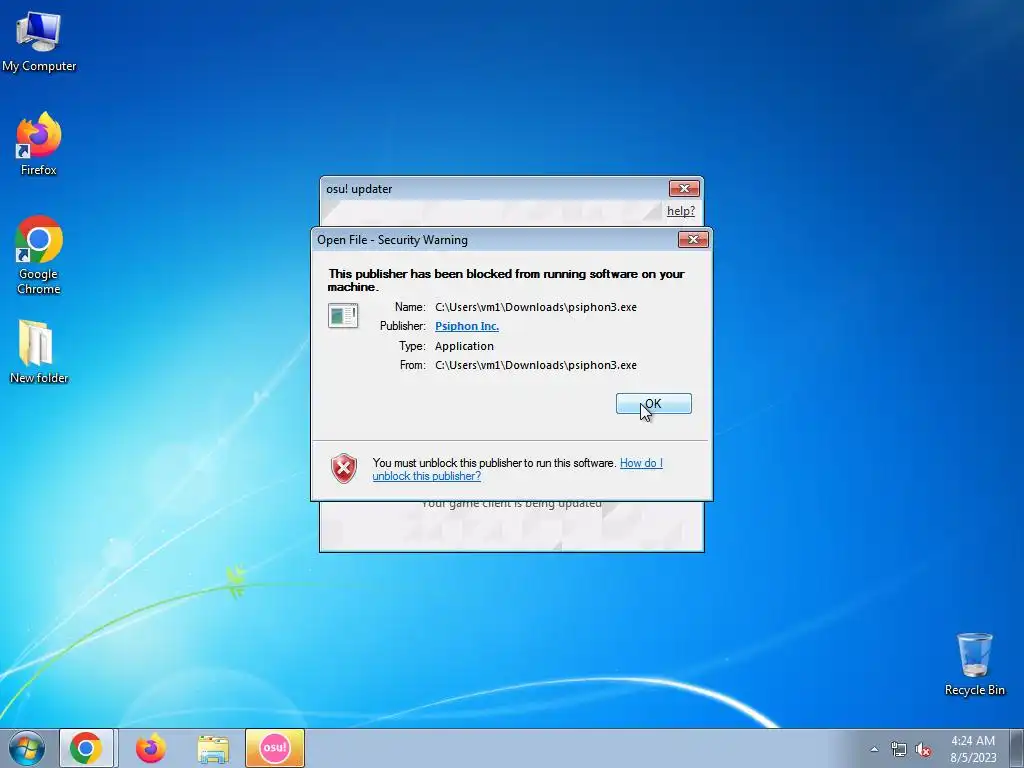Viewport: 1024px width, 768px height.
Task: Select the Recycle Bin icon
Action: (974, 664)
